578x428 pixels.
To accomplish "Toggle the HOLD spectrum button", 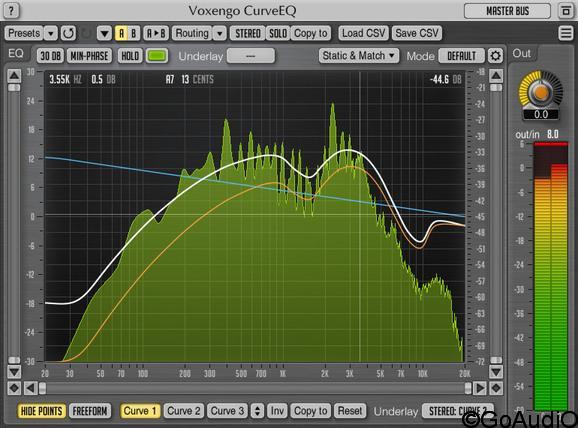I will pos(130,56).
